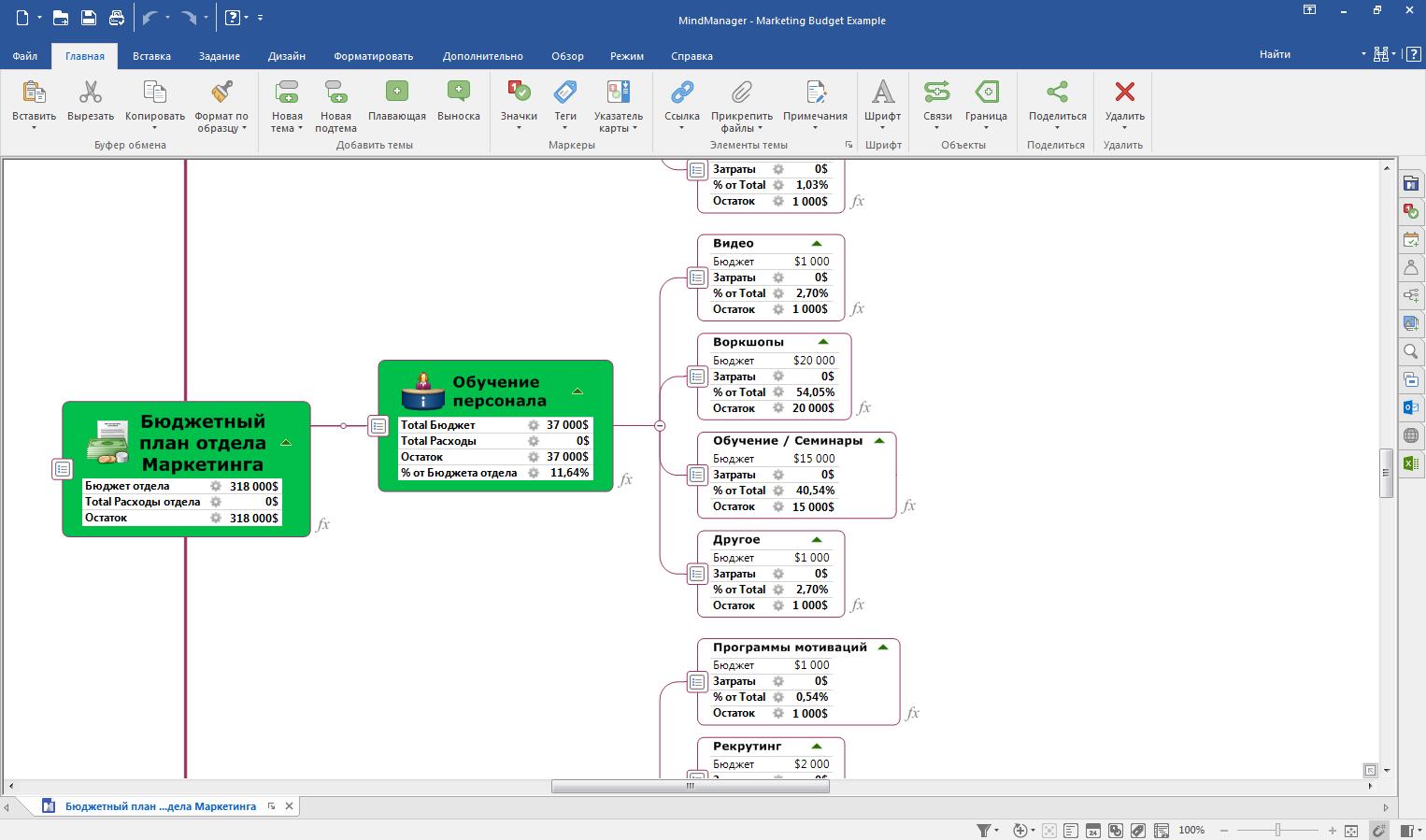Viewport: 1426px width, 840px height.
Task: Collapse properties of Программы мотиваций topic
Action: (882, 648)
